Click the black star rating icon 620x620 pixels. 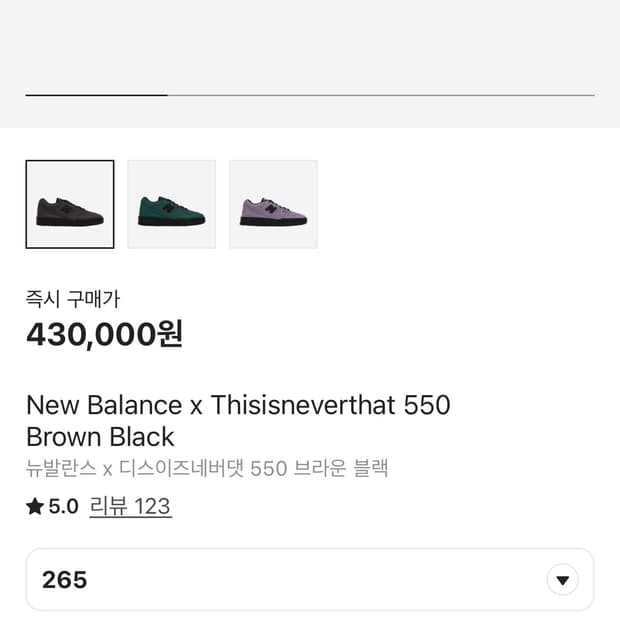click(x=35, y=507)
